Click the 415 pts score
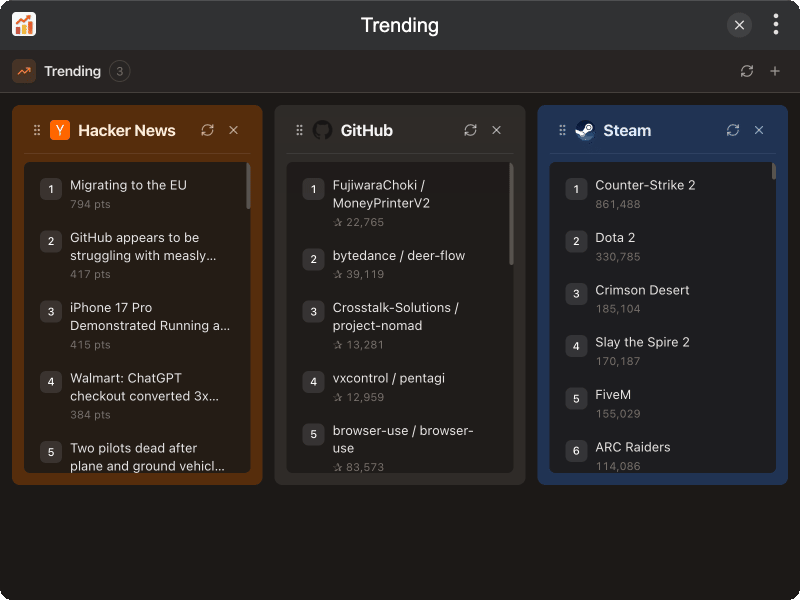 [x=90, y=344]
